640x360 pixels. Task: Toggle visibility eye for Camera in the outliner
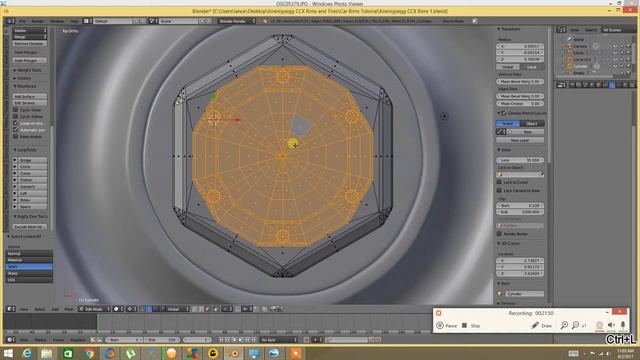[x=615, y=46]
